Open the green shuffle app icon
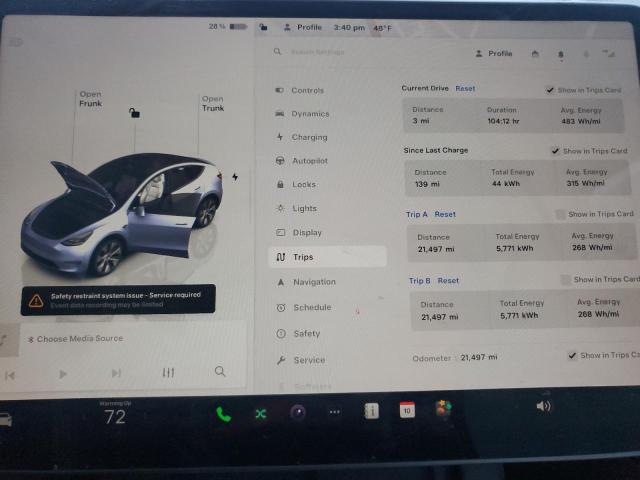 point(261,414)
